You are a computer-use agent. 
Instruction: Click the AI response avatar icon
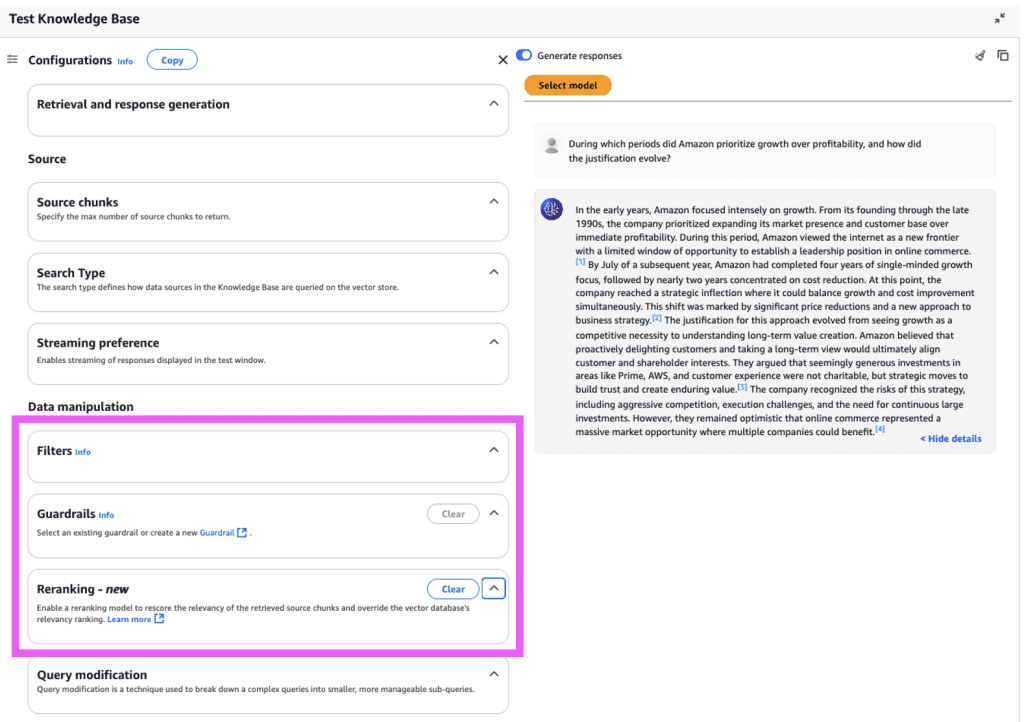[x=551, y=209]
